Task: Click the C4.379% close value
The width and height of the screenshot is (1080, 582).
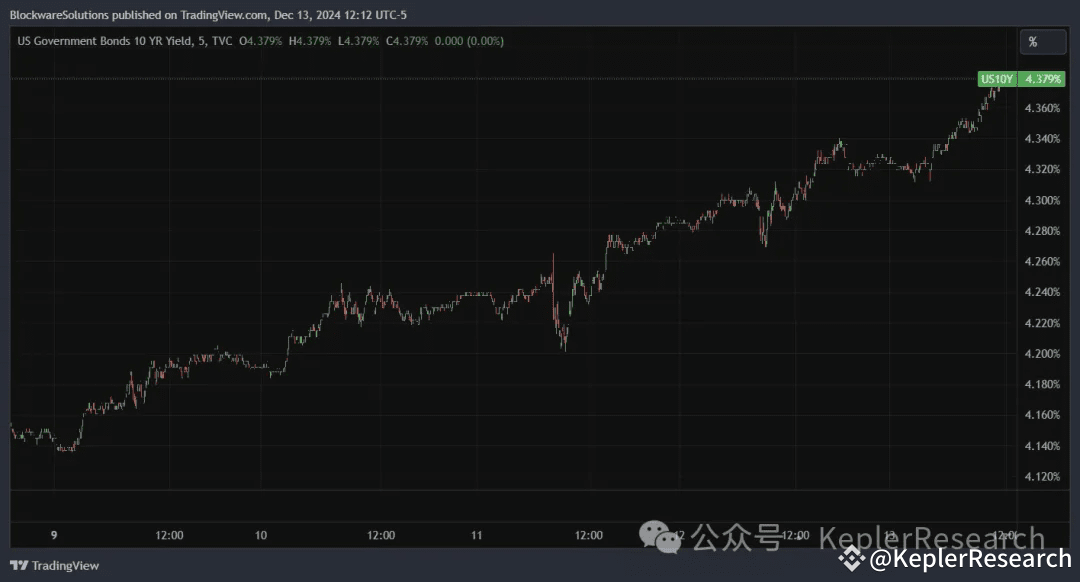Action: (407, 41)
